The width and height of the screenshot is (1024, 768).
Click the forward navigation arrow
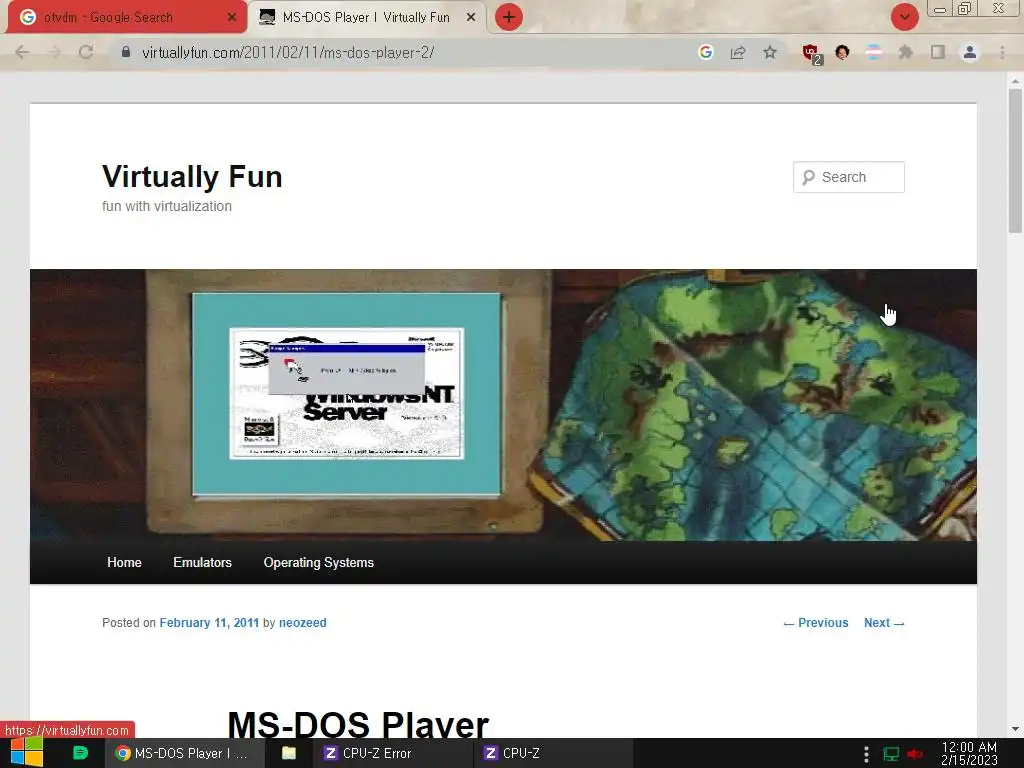pos(54,52)
